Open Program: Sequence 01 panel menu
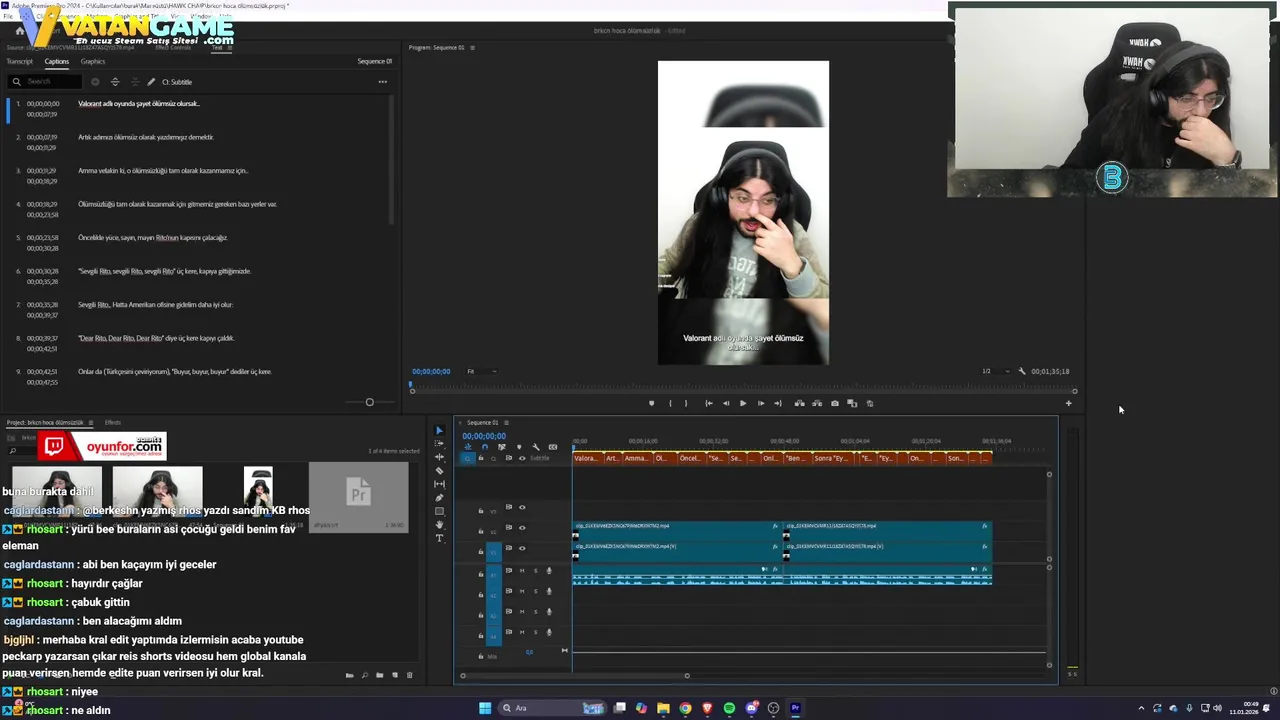This screenshot has height=720, width=1280. (x=472, y=48)
